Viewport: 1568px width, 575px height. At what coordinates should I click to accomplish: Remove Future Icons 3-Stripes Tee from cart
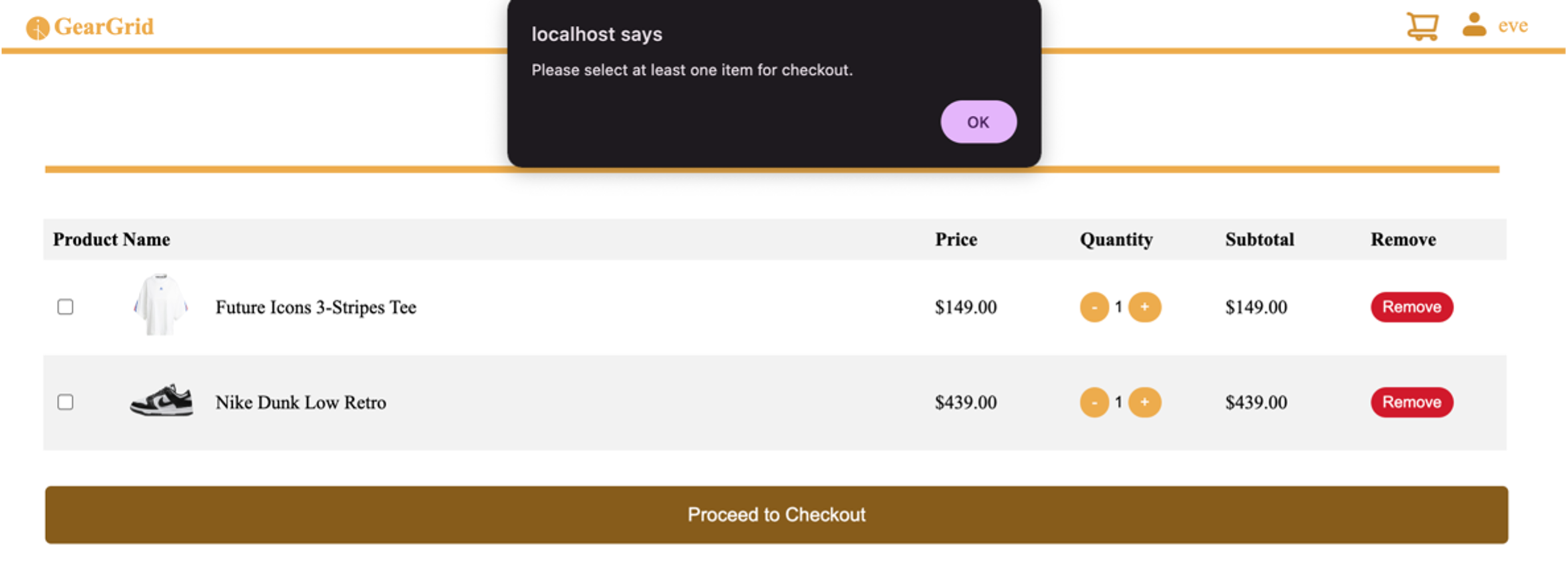tap(1411, 307)
